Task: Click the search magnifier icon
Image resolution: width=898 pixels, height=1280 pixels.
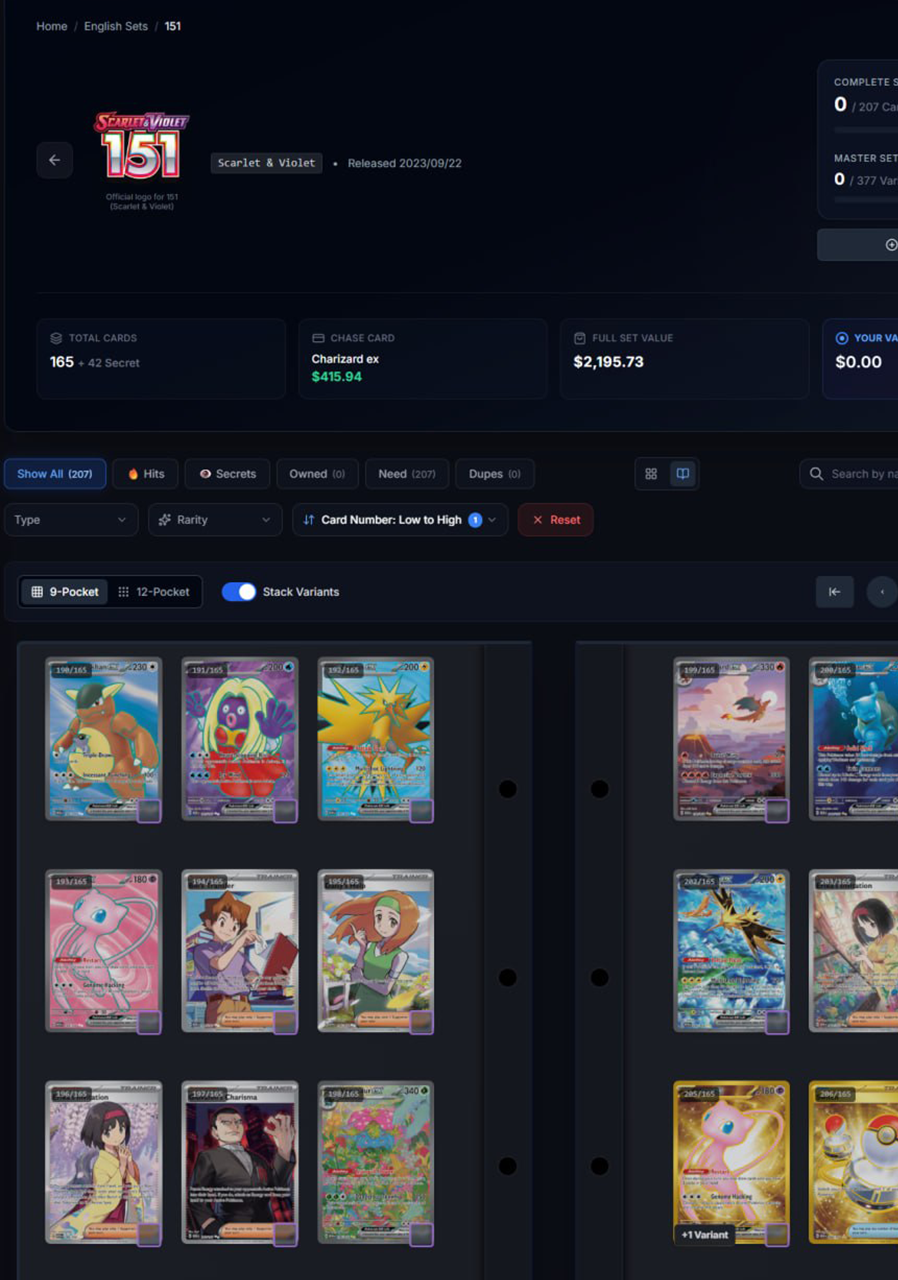Action: coord(816,474)
